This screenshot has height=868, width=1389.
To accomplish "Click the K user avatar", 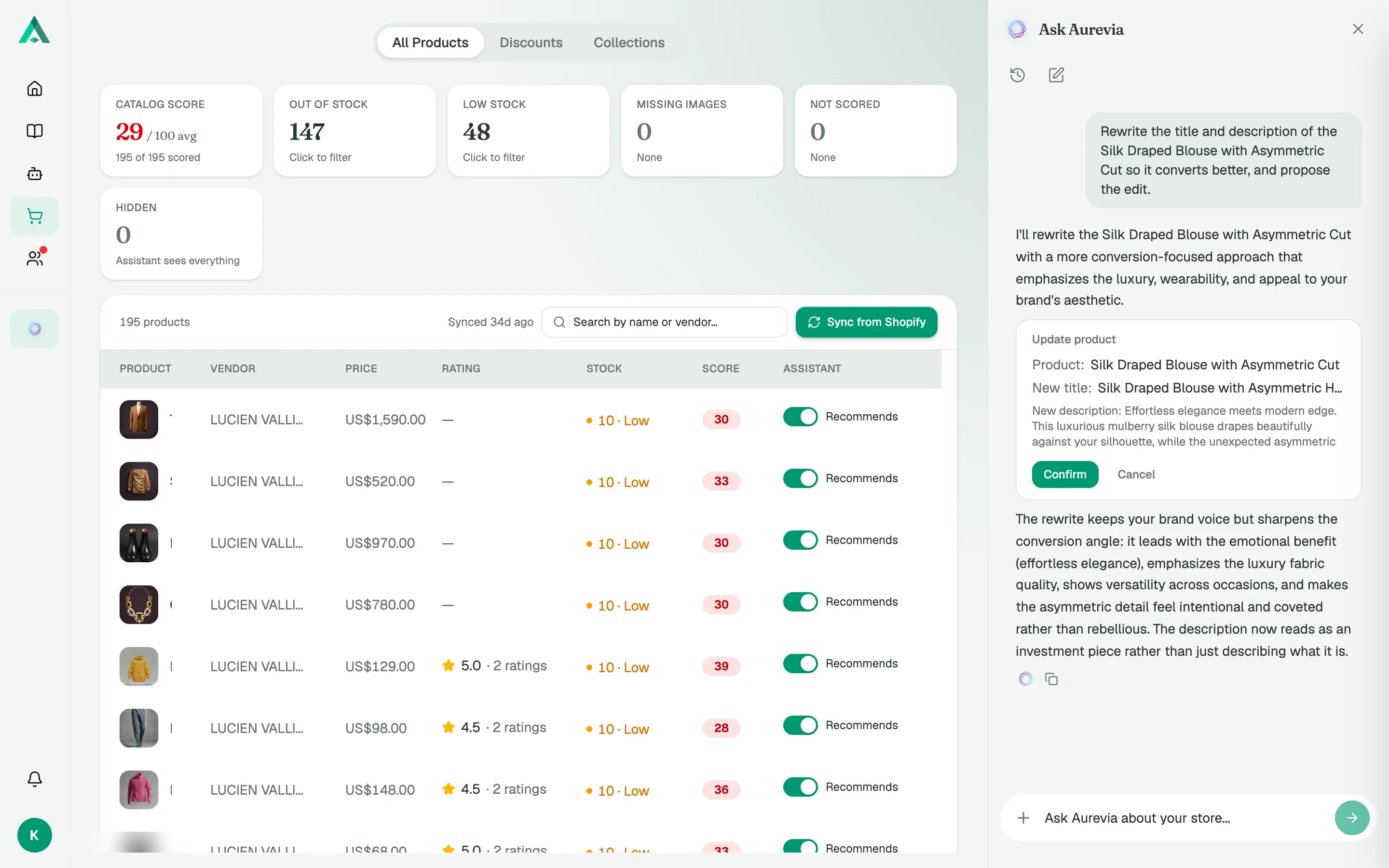I will (34, 835).
